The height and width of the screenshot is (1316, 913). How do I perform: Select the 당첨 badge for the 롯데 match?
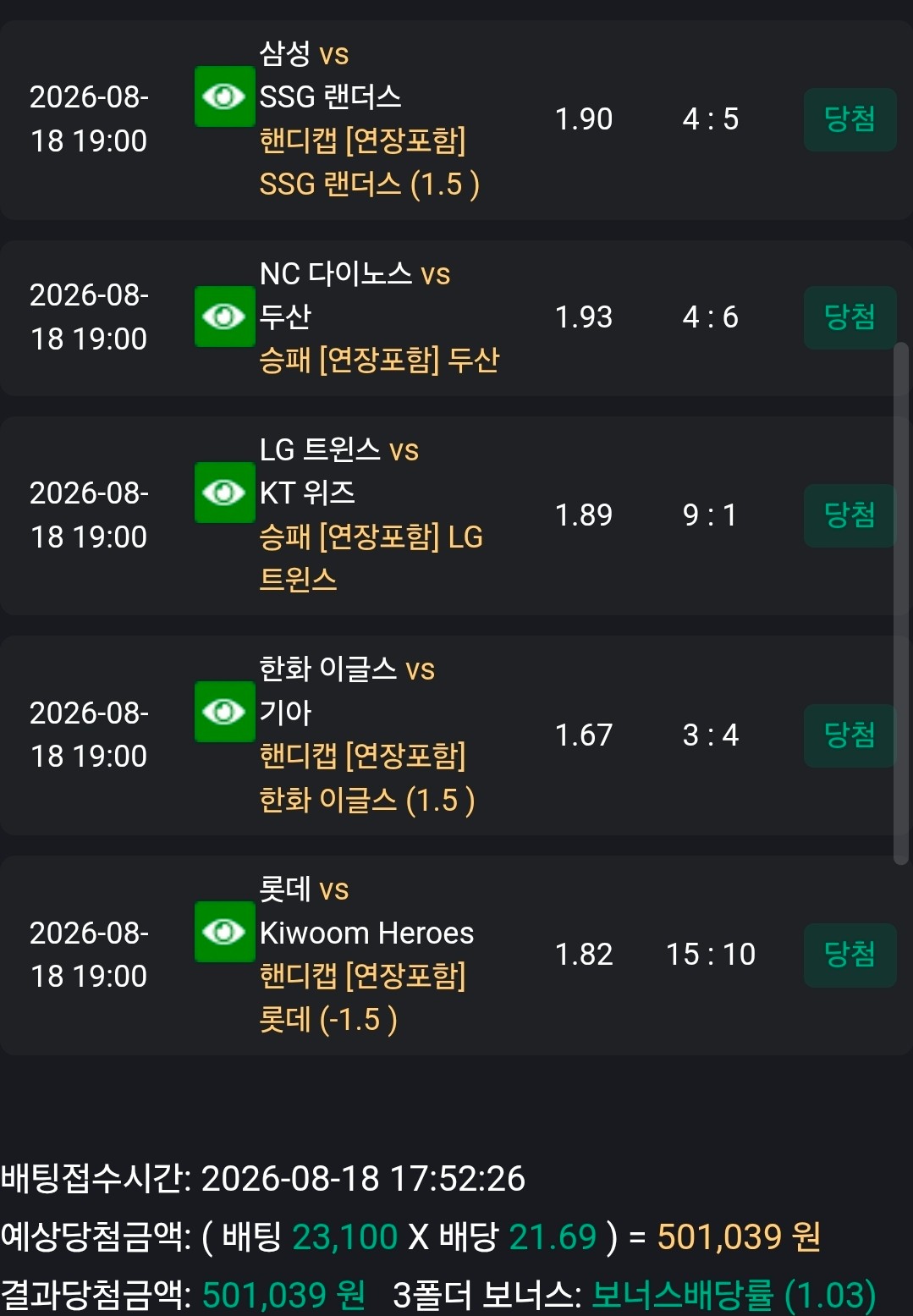tap(850, 955)
